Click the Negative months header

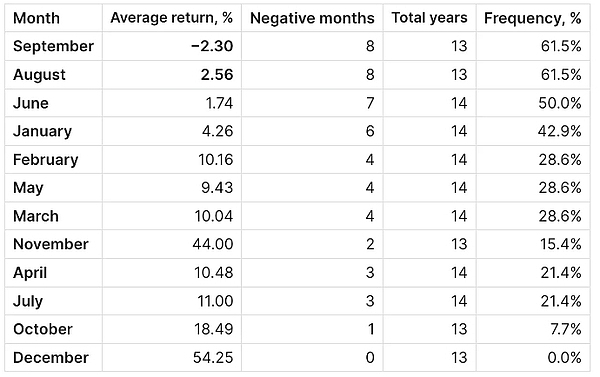click(x=312, y=18)
